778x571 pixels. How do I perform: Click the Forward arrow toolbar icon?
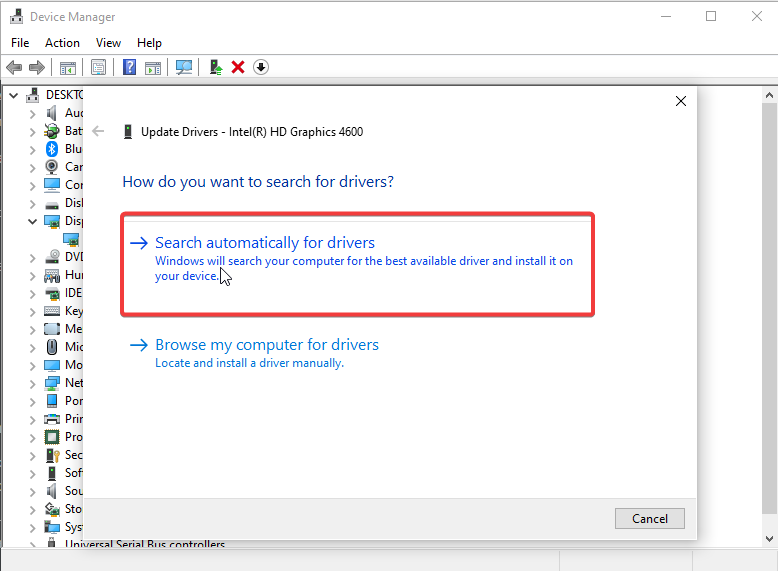[x=37, y=67]
